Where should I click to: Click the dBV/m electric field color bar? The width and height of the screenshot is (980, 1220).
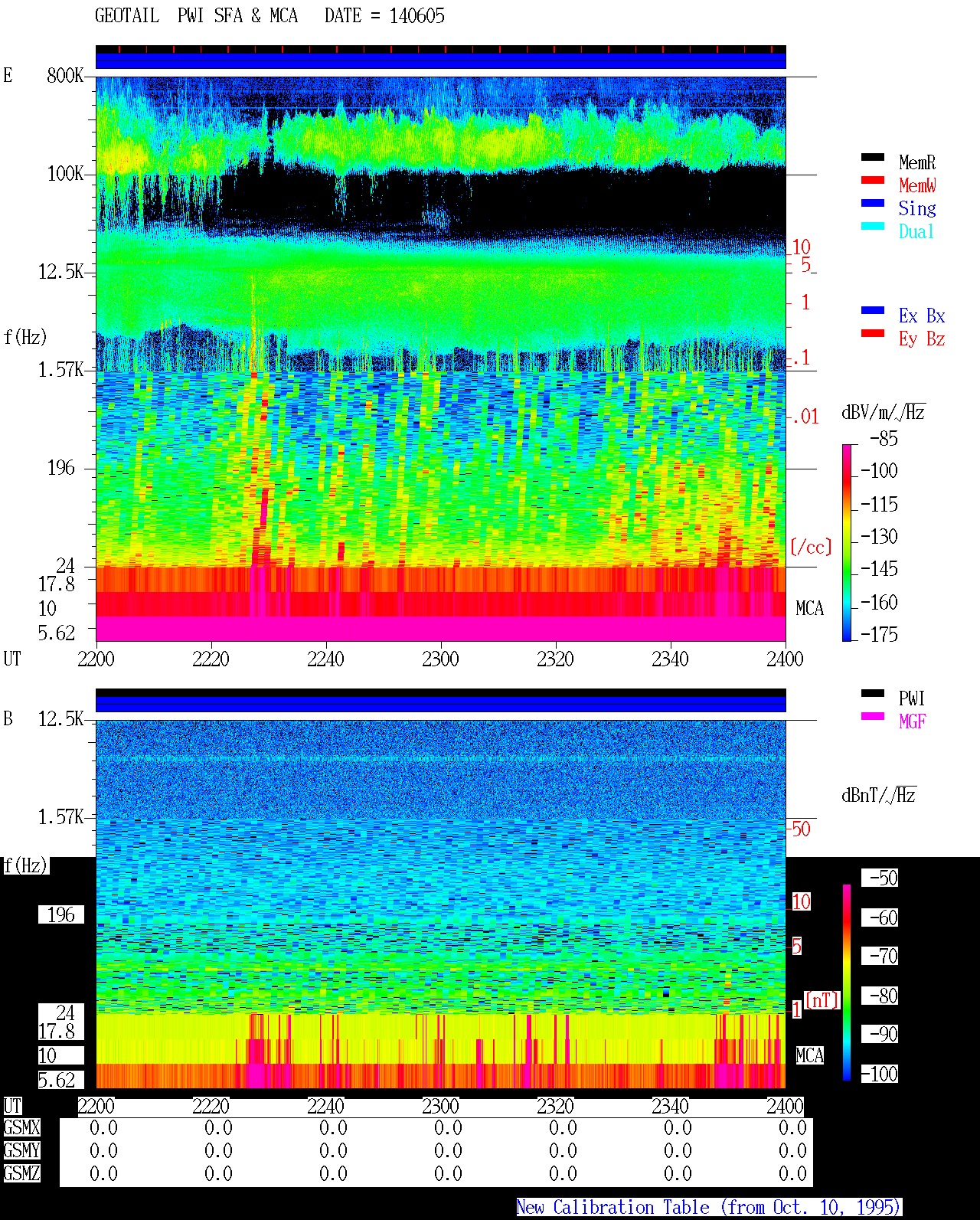(847, 542)
